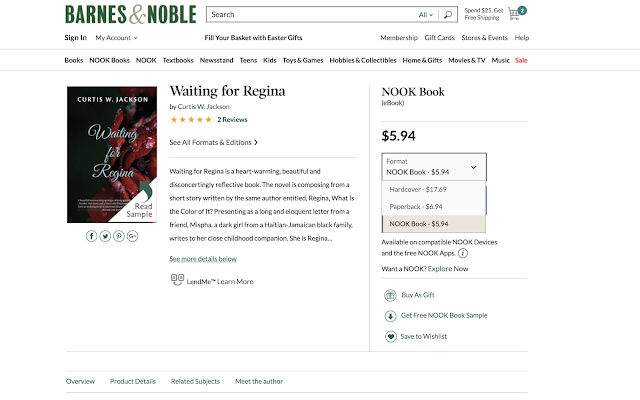Viewport: 640px width, 400px height.
Task: Click the free sample download icon
Action: point(390,315)
